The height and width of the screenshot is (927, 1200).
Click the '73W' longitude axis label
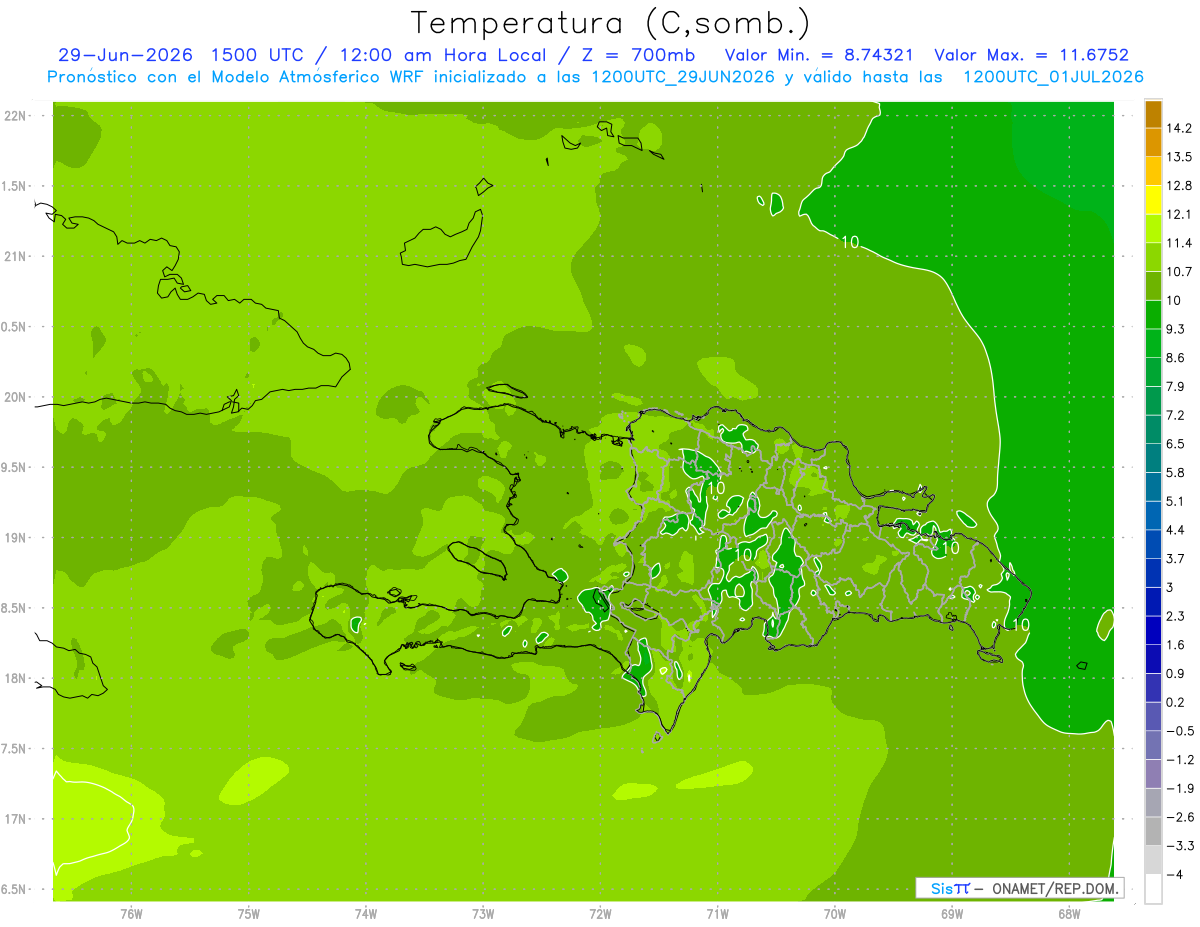[x=483, y=914]
